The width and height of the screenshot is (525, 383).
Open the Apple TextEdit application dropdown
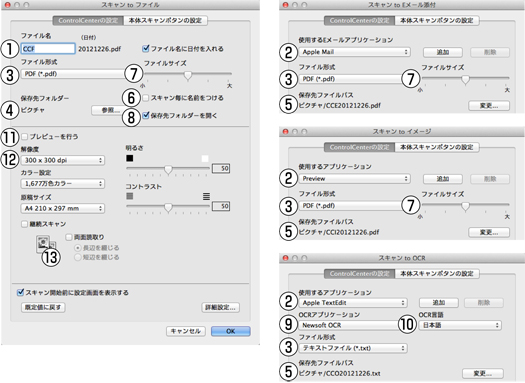[353, 303]
